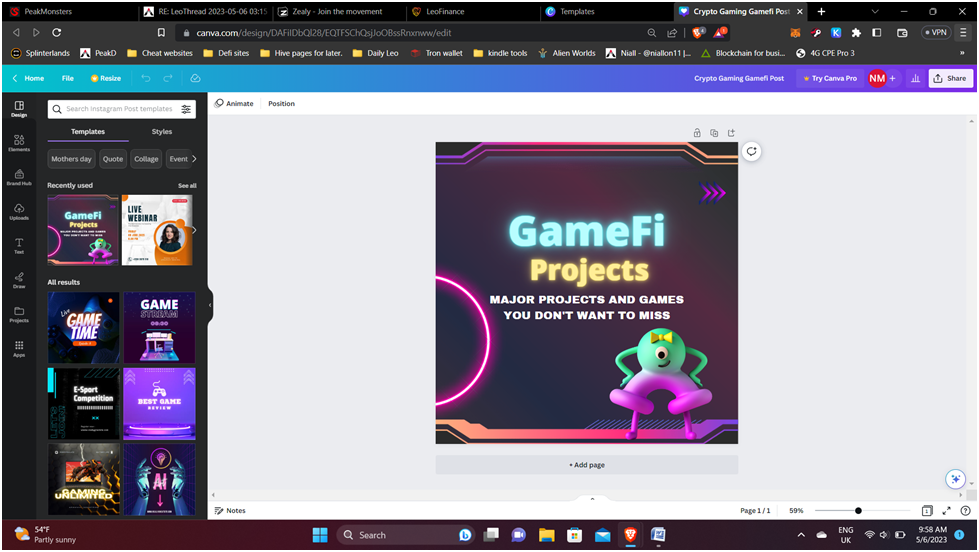This screenshot has width=979, height=552.
Task: Click the Undo arrow
Action: [145, 78]
